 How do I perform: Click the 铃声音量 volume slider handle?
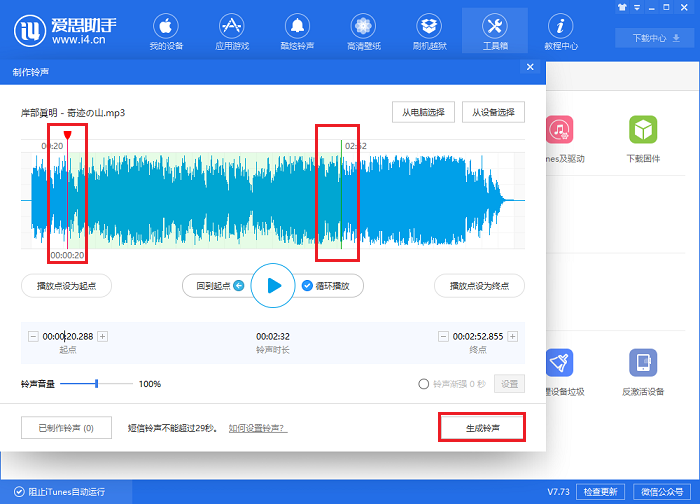click(x=96, y=384)
